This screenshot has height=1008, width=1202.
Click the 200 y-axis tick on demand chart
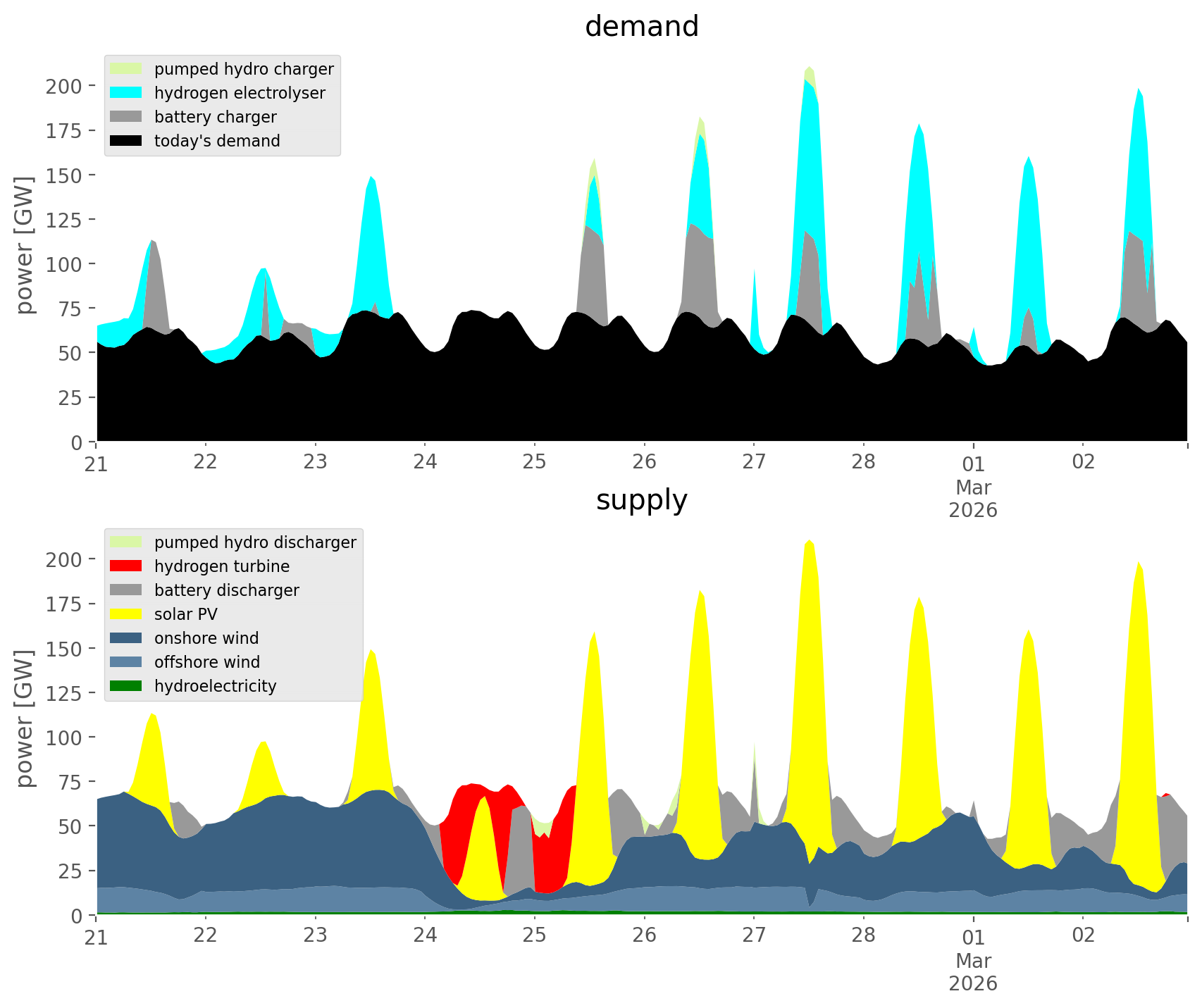click(x=64, y=87)
